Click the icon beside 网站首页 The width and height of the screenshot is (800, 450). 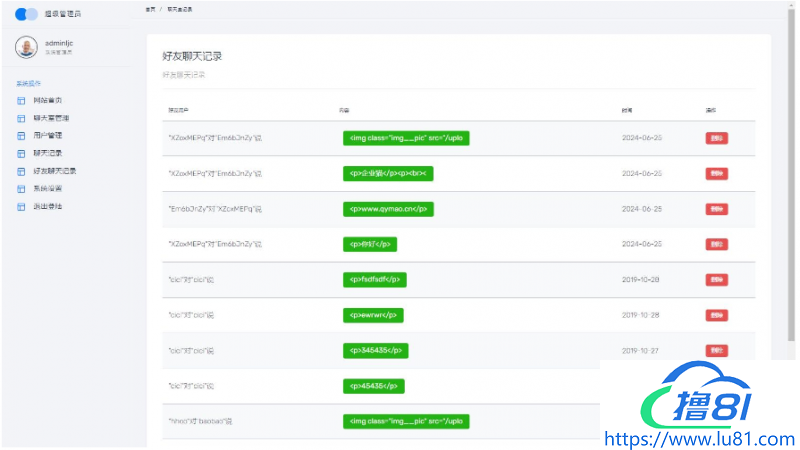tap(21, 101)
